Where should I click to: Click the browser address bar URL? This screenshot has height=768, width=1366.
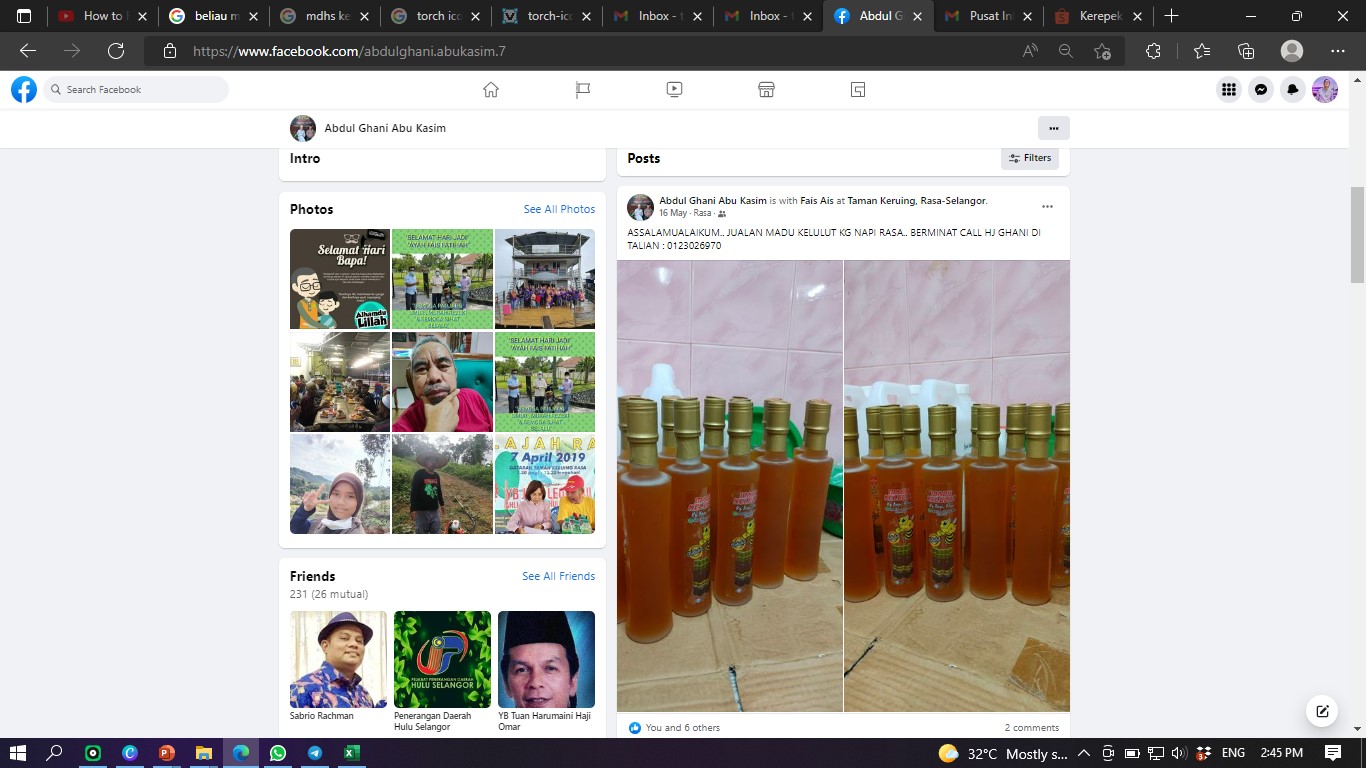[349, 51]
